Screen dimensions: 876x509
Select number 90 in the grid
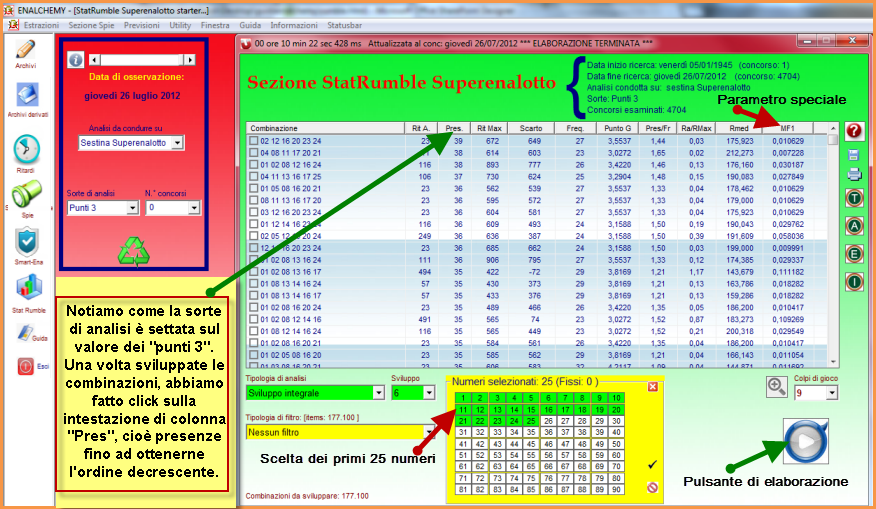[x=616, y=489]
